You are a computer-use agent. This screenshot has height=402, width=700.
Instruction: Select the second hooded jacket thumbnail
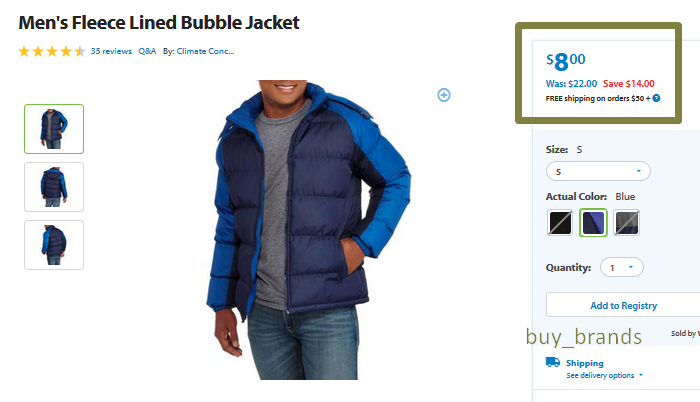pyautogui.click(x=54, y=187)
